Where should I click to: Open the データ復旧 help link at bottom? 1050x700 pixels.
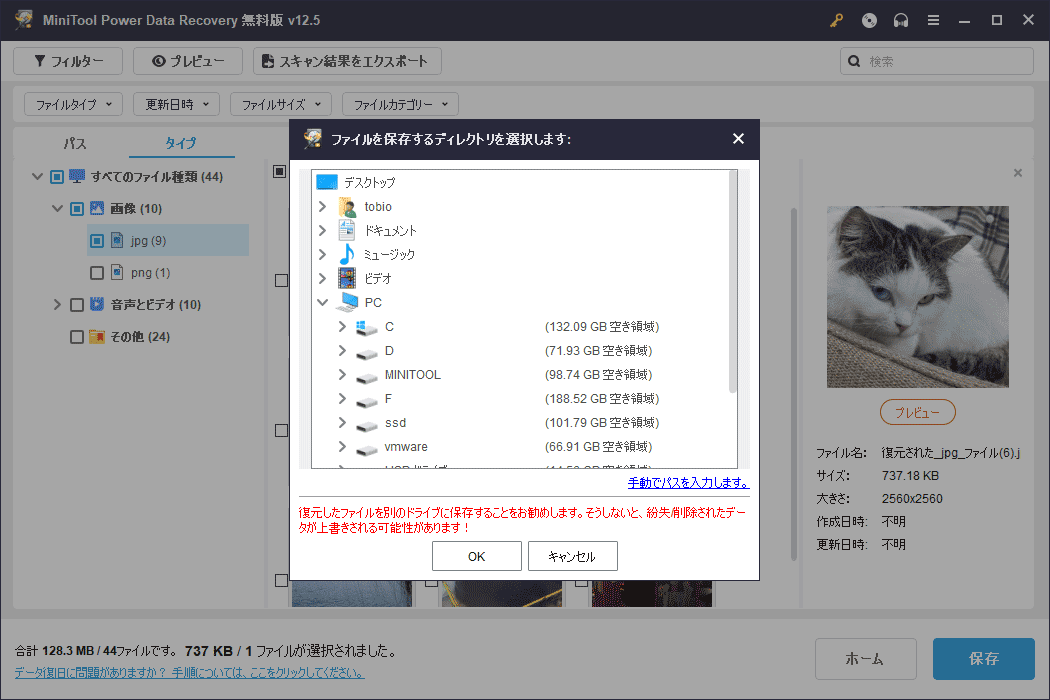tap(190, 672)
